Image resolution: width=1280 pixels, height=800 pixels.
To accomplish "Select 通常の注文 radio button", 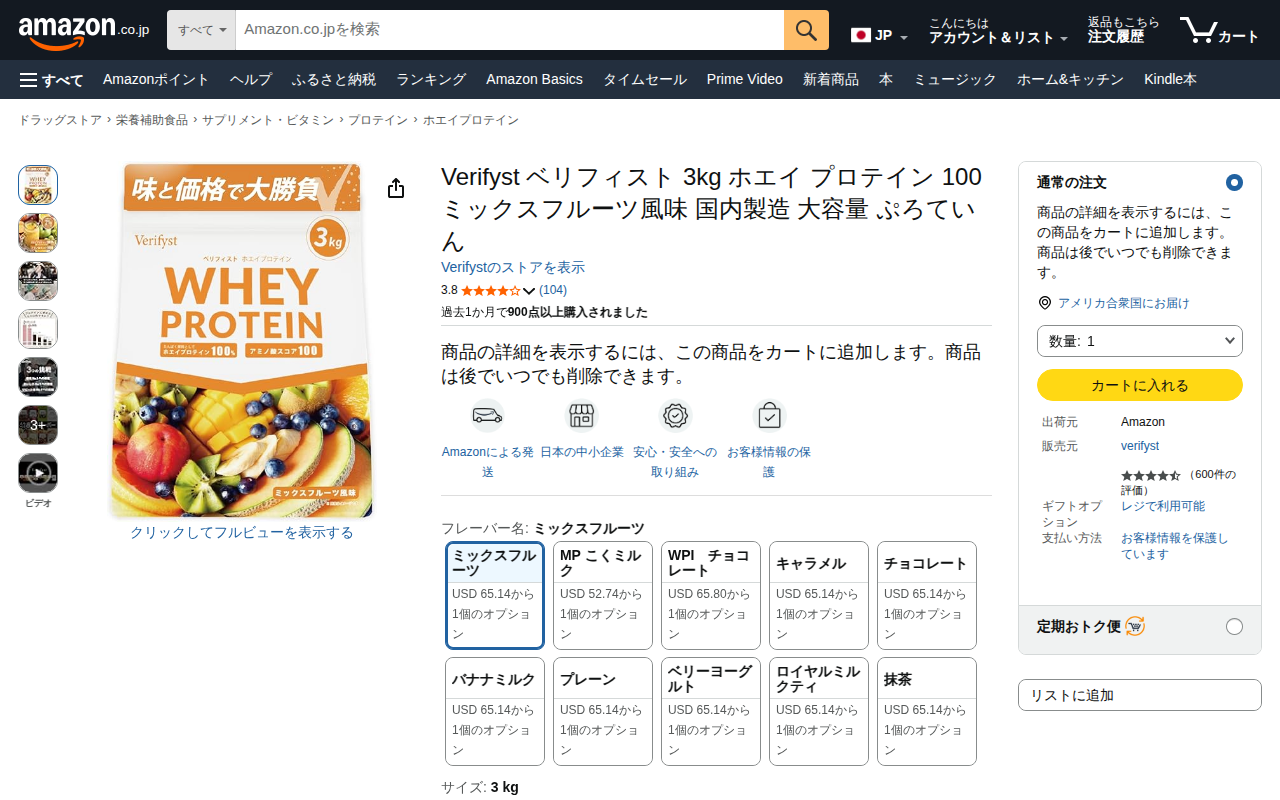I will [x=1234, y=183].
